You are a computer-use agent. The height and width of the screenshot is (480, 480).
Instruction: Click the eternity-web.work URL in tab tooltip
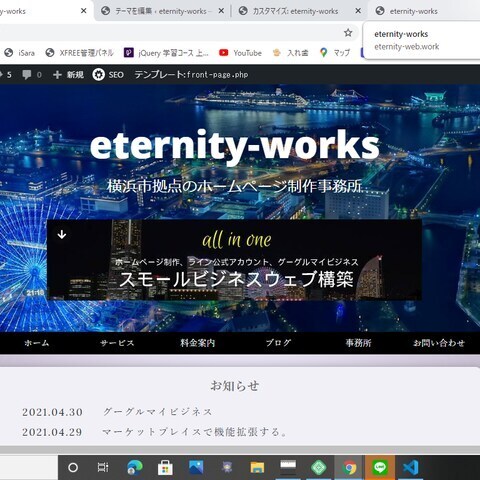pos(407,47)
